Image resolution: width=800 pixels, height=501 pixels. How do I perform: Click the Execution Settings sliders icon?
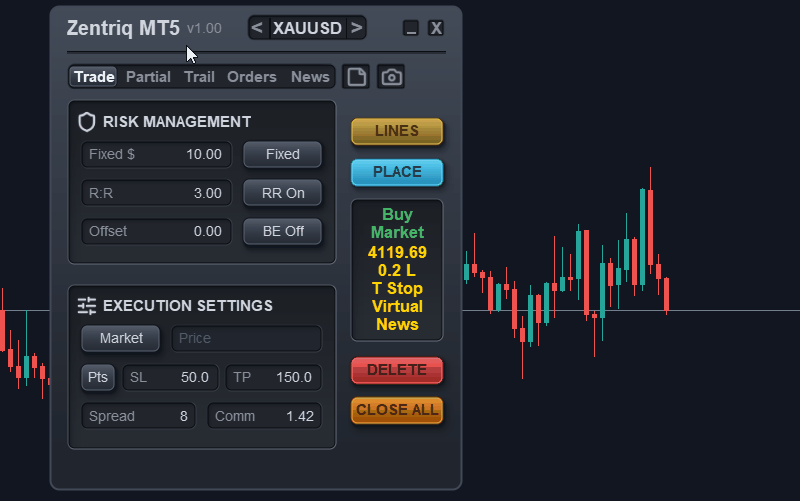[x=87, y=306]
